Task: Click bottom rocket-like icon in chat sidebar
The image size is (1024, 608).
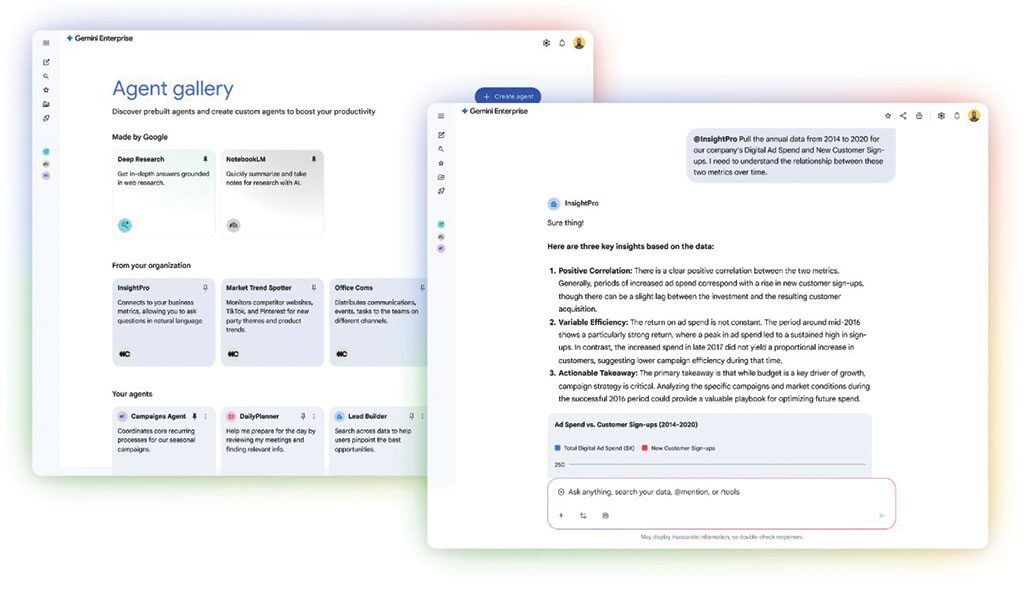Action: tap(441, 191)
